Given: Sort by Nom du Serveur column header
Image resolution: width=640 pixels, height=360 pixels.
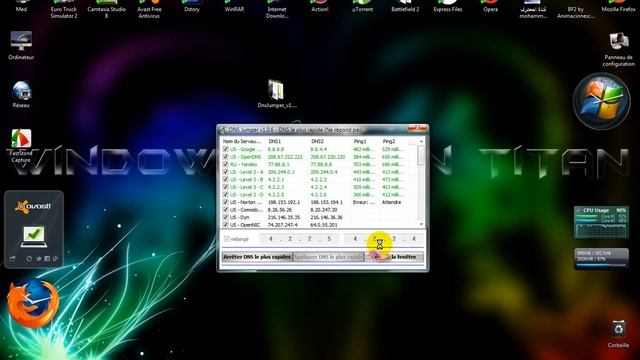Looking at the screenshot, I should 243,141.
